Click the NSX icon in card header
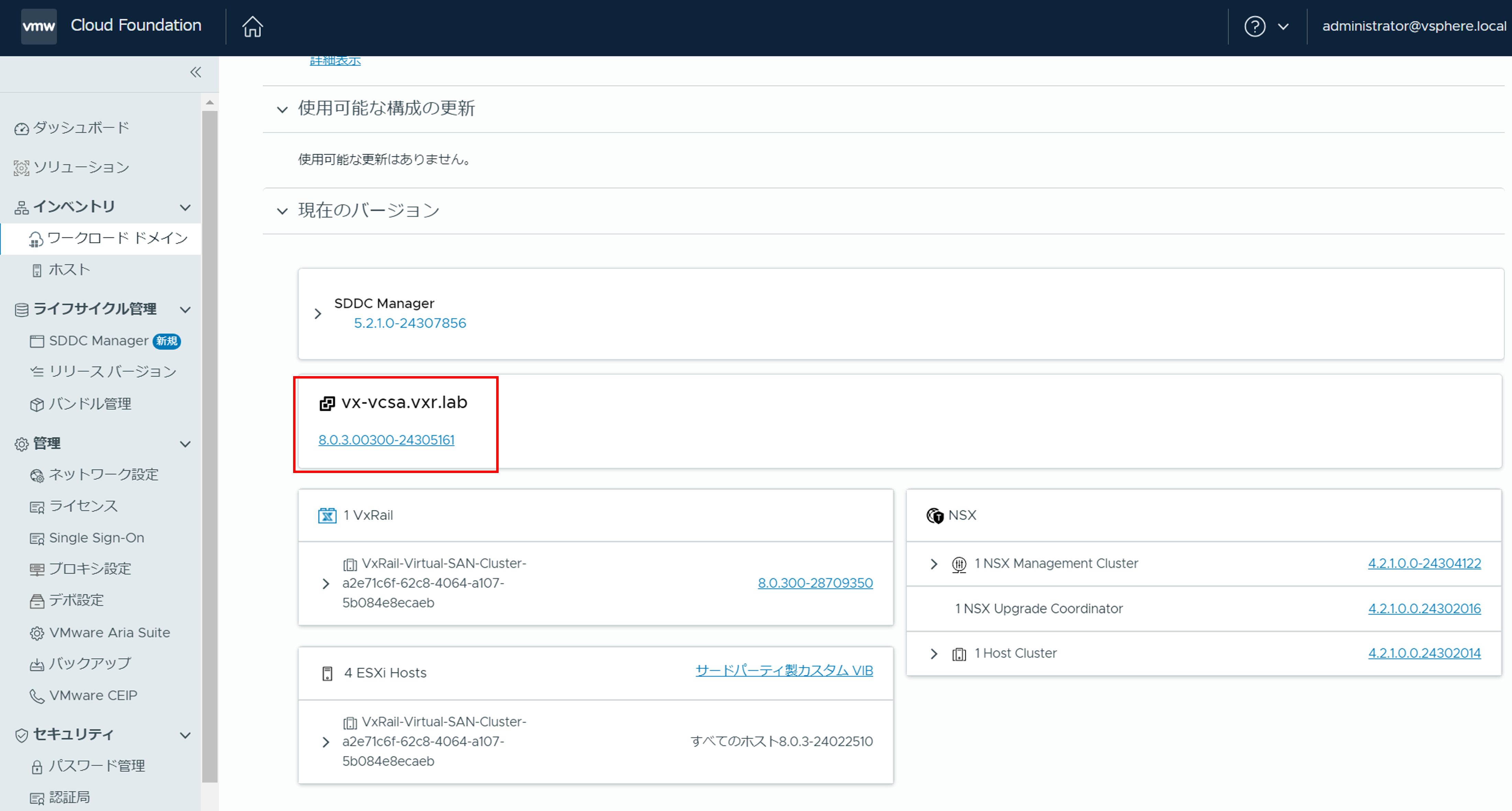Image resolution: width=1512 pixels, height=811 pixels. (934, 516)
